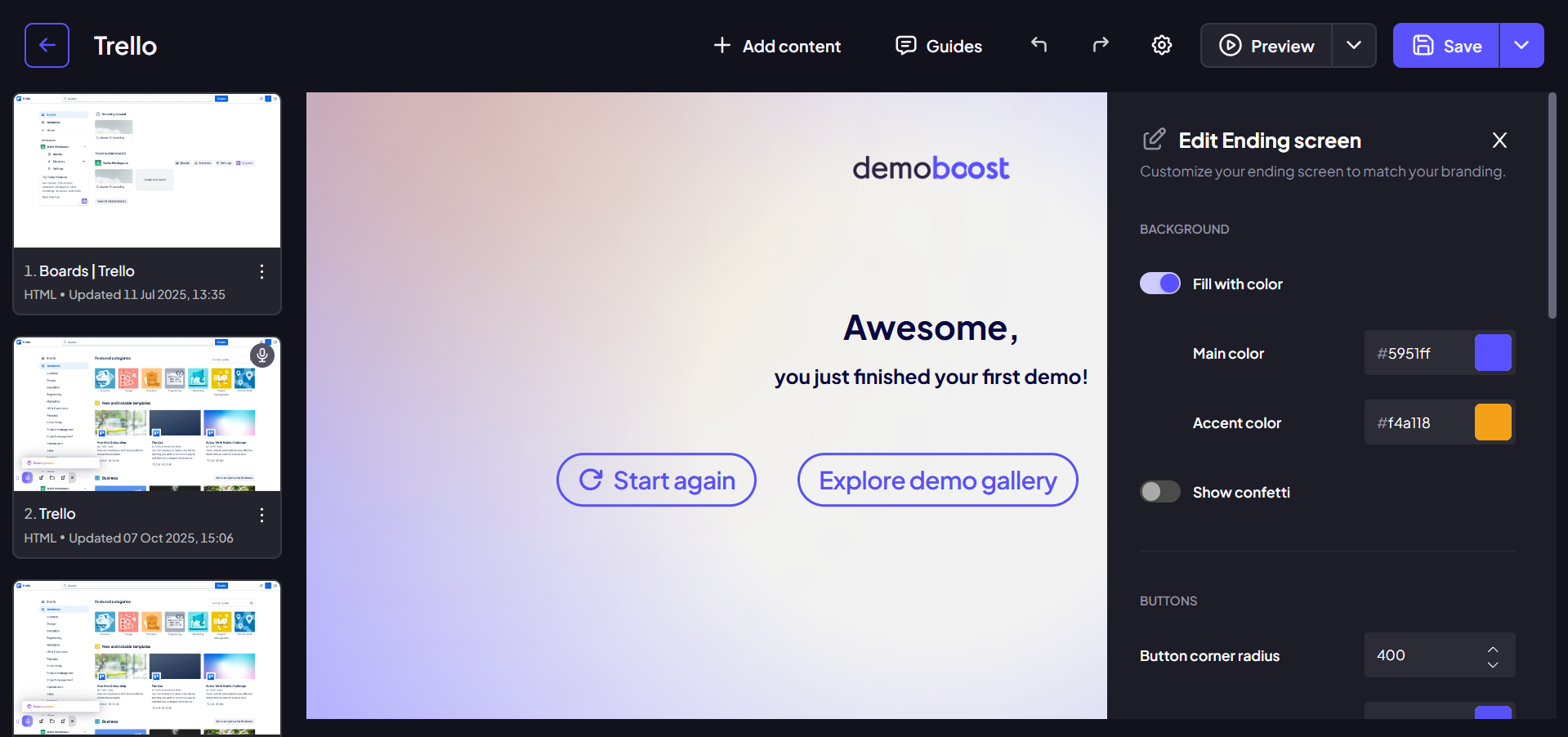The height and width of the screenshot is (737, 1568).
Task: Close the Edit Ending screen panel
Action: pyautogui.click(x=1499, y=141)
